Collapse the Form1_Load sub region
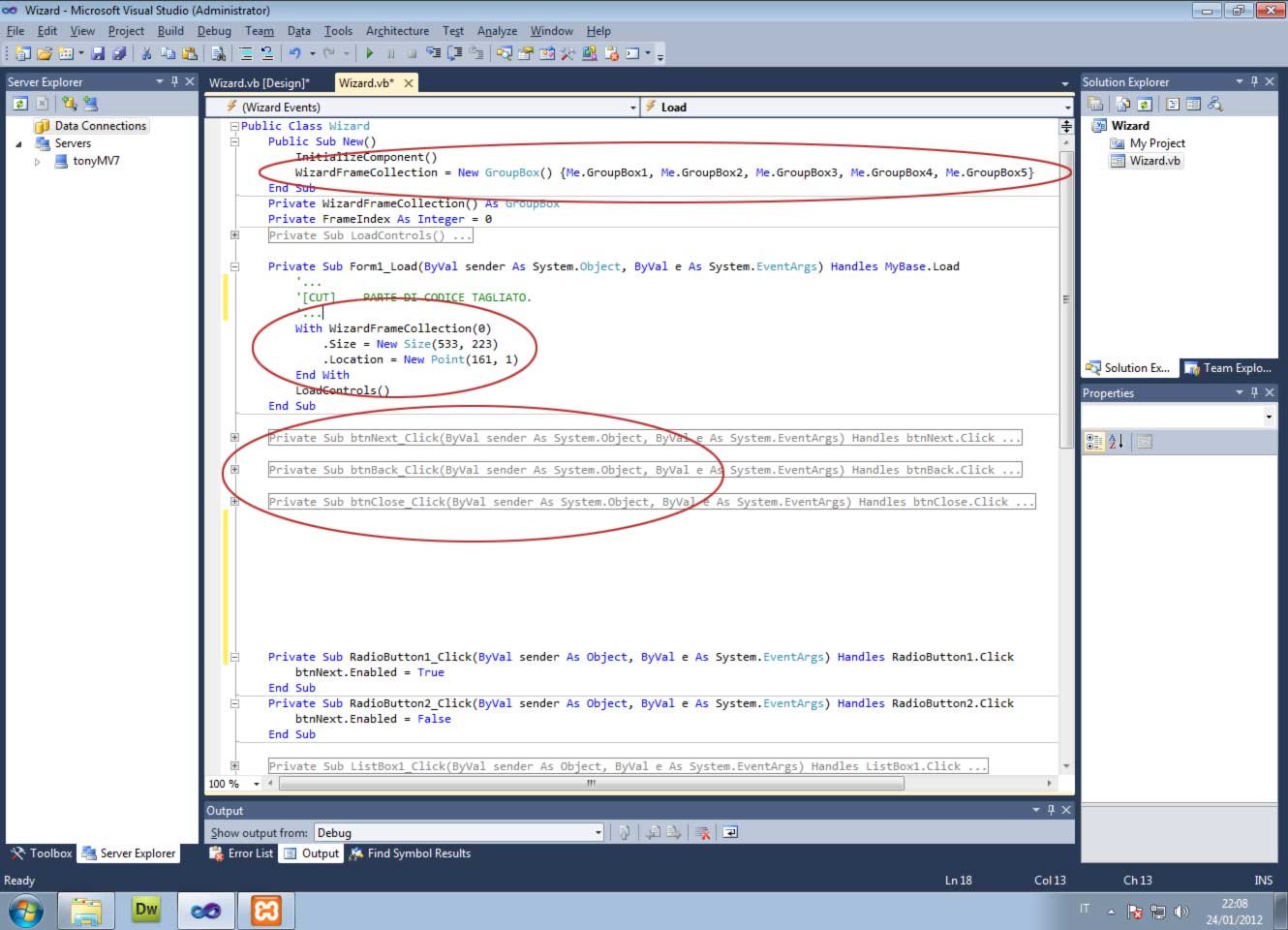The image size is (1288, 930). click(x=234, y=266)
